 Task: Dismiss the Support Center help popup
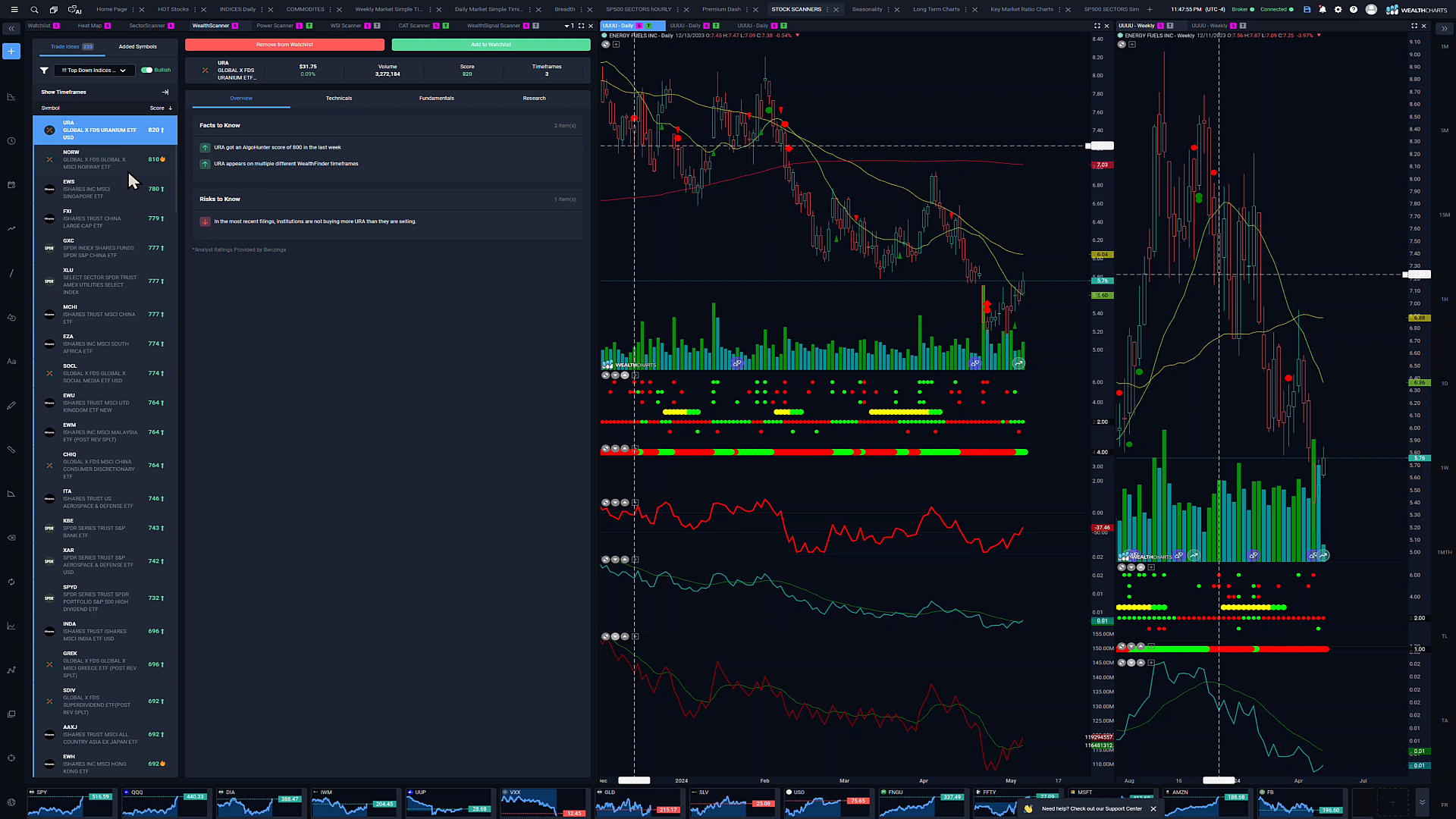(1153, 809)
